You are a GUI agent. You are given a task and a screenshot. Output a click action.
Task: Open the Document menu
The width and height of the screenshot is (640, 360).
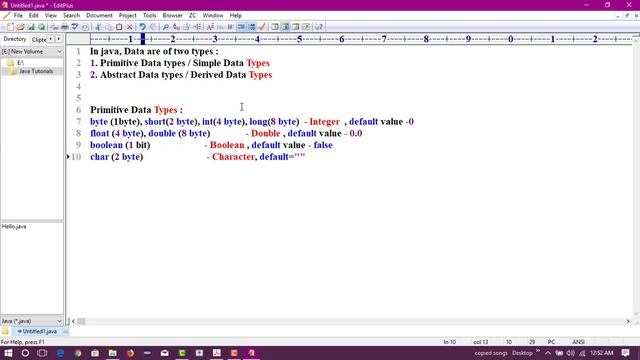(x=99, y=16)
